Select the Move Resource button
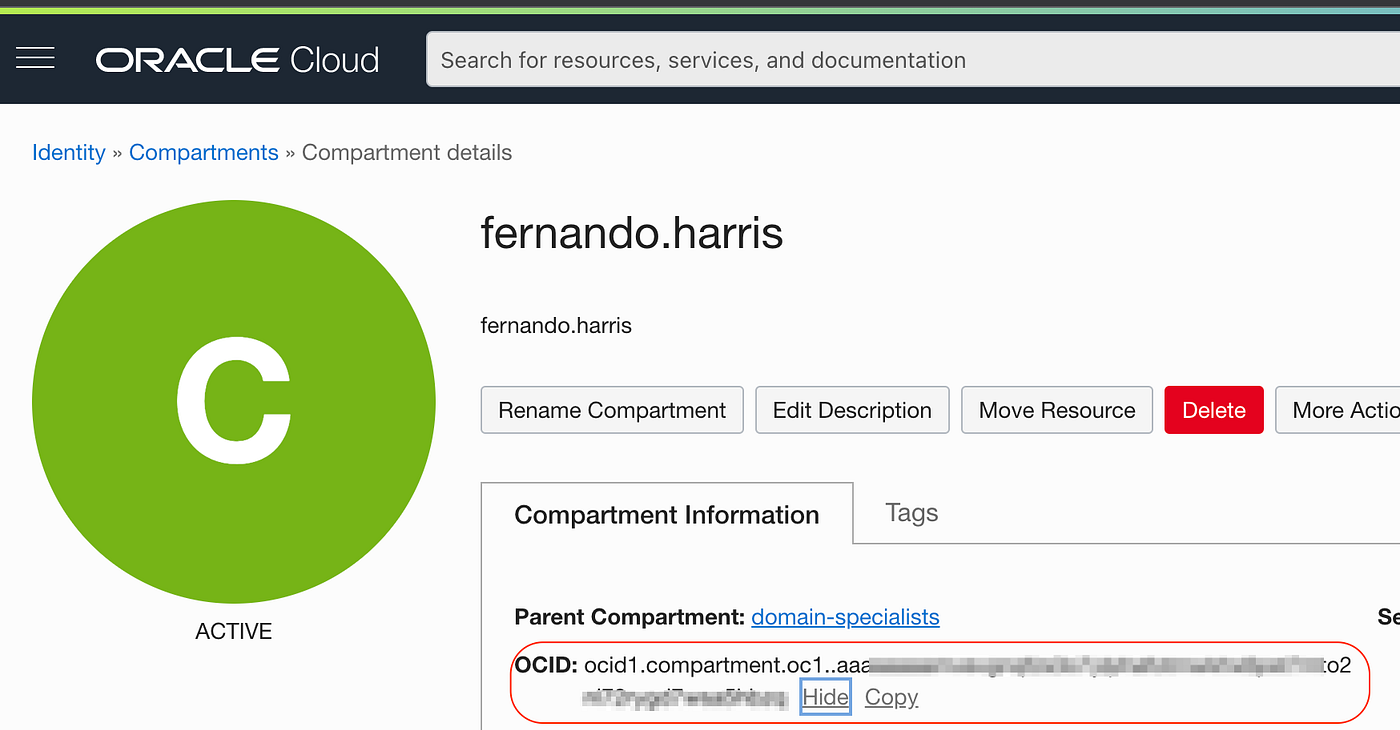This screenshot has width=1400, height=730. (1057, 410)
